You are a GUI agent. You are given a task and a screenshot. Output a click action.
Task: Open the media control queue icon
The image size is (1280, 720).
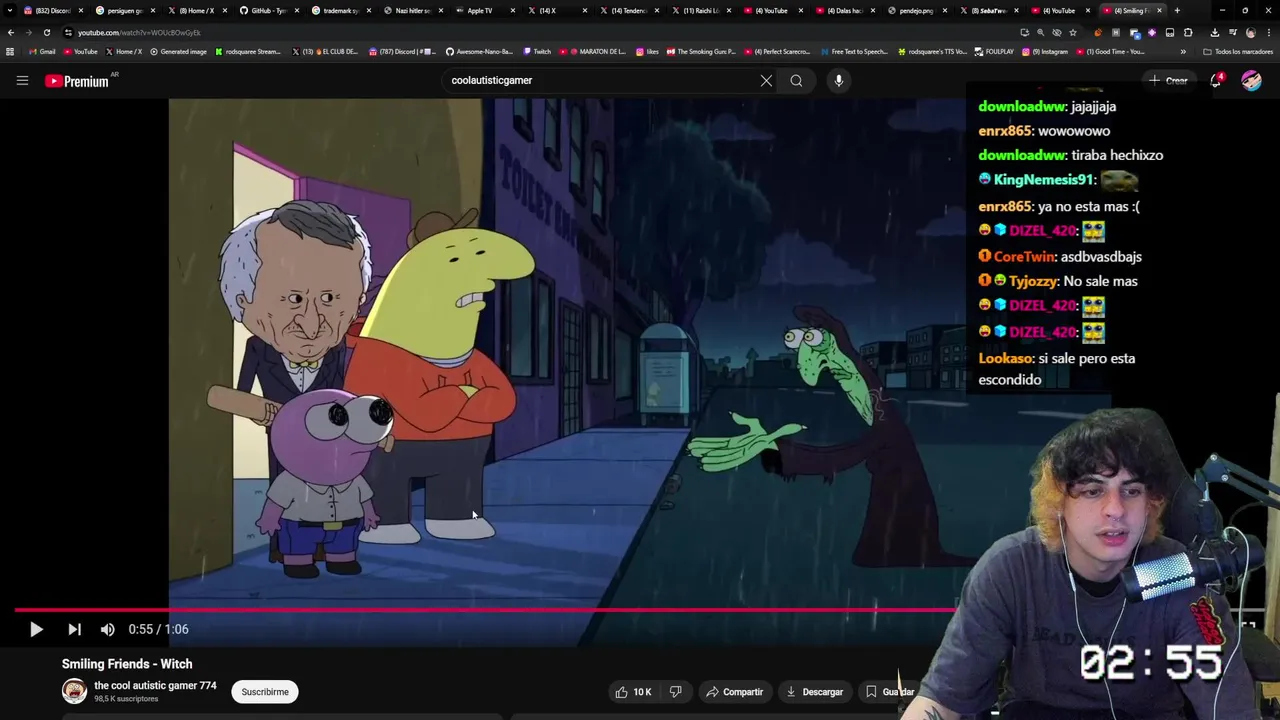click(1233, 32)
